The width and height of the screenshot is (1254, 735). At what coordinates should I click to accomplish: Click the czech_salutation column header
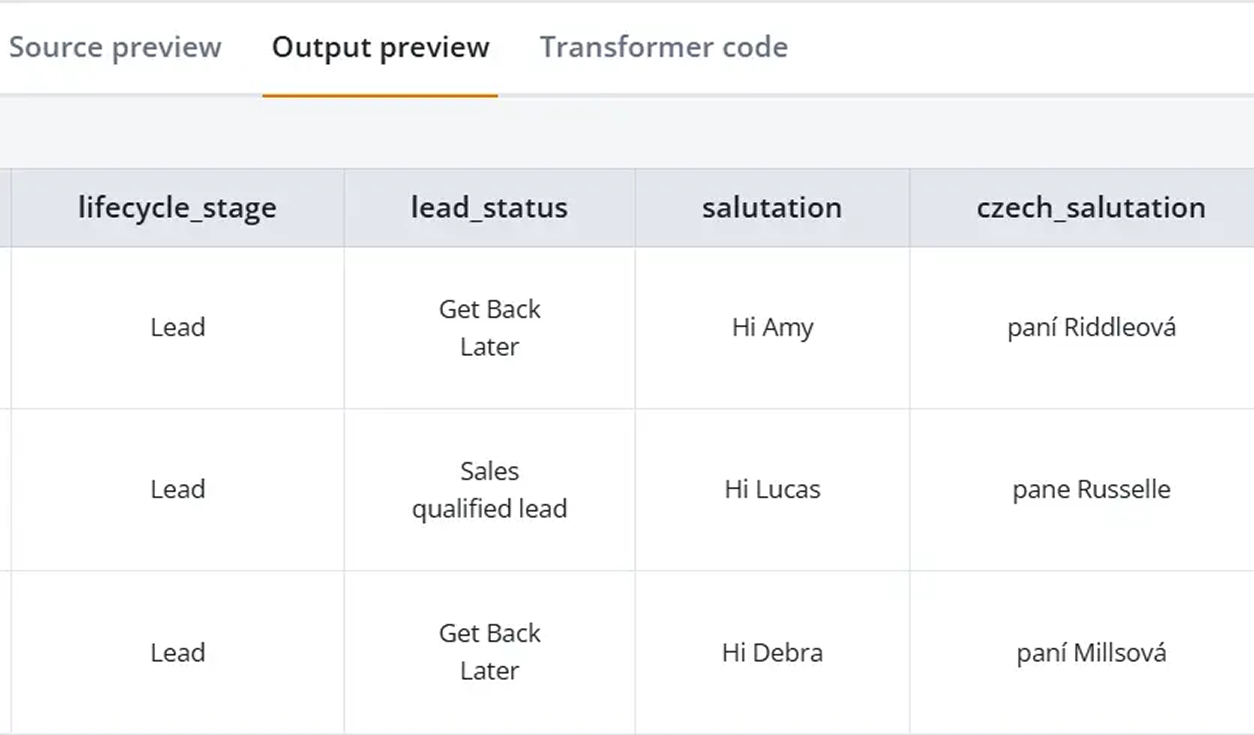click(x=1090, y=208)
